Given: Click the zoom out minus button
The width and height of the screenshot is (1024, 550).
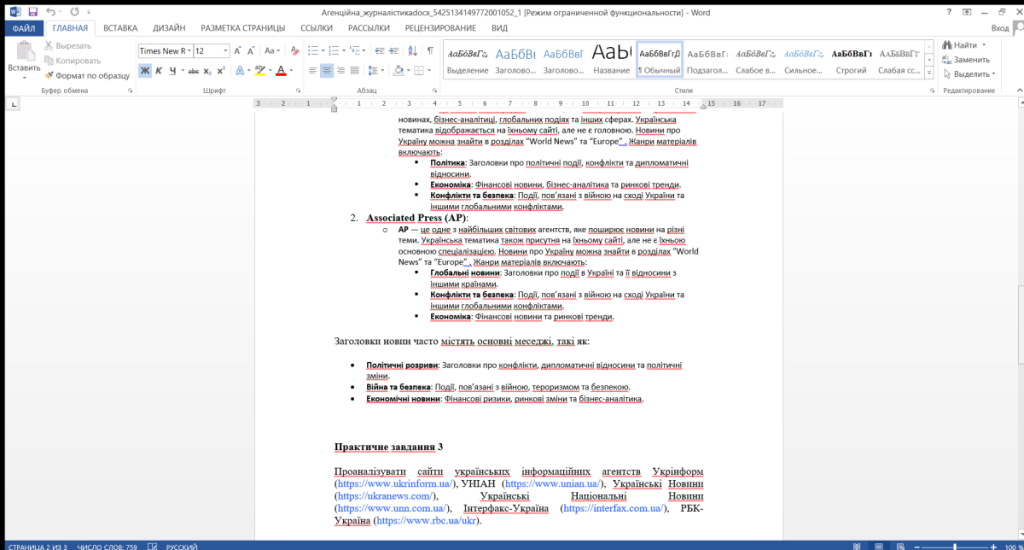Looking at the screenshot, I should pyautogui.click(x=917, y=546).
